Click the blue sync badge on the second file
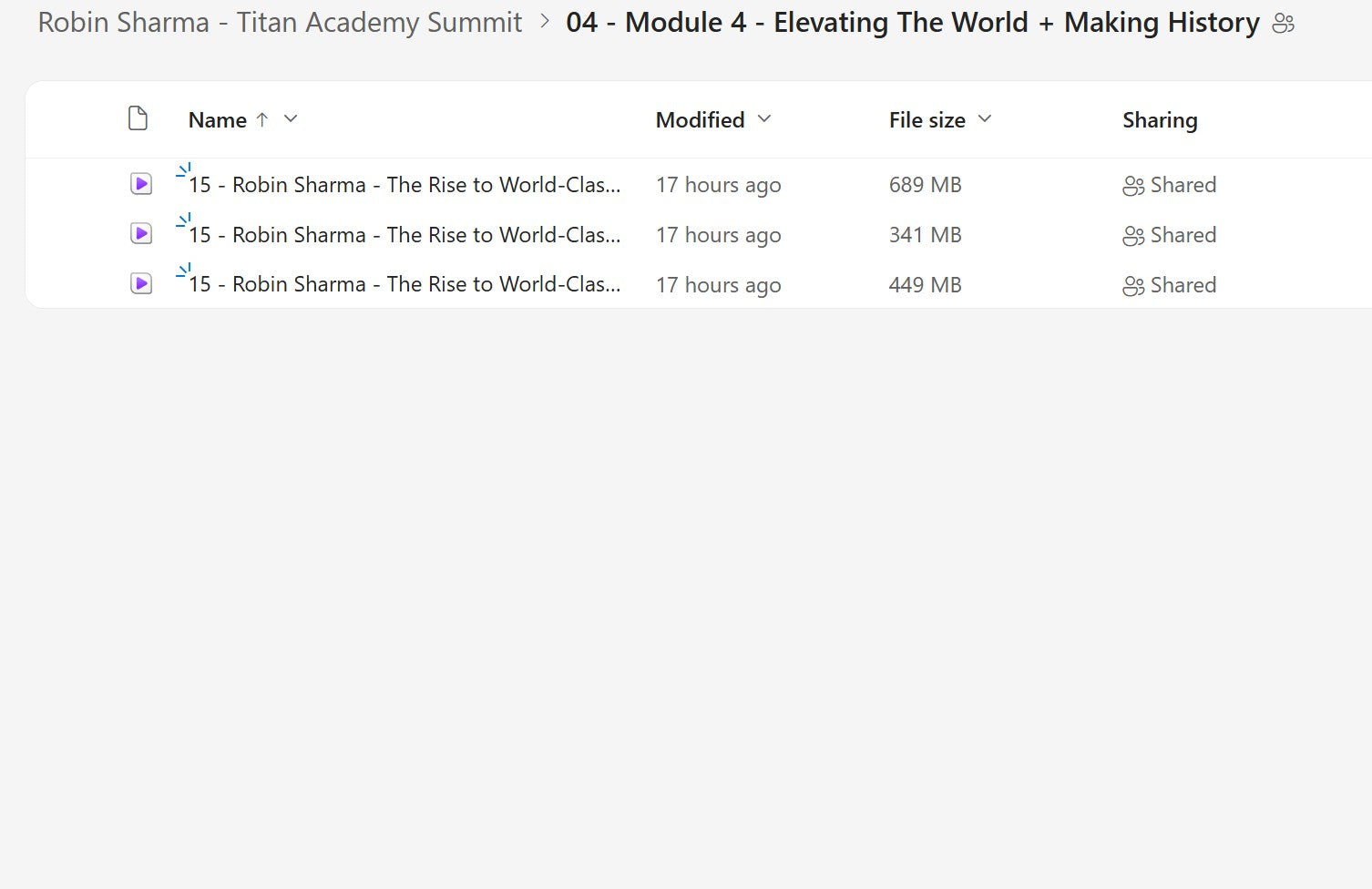Screen dimensions: 1372x889 [x=184, y=221]
